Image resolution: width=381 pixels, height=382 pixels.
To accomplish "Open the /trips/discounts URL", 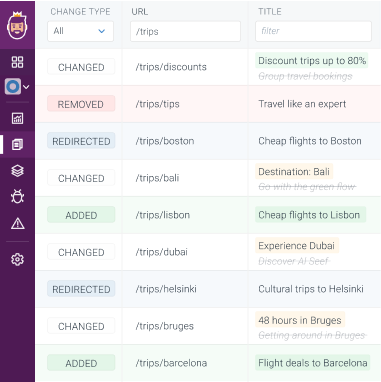I will pos(171,67).
